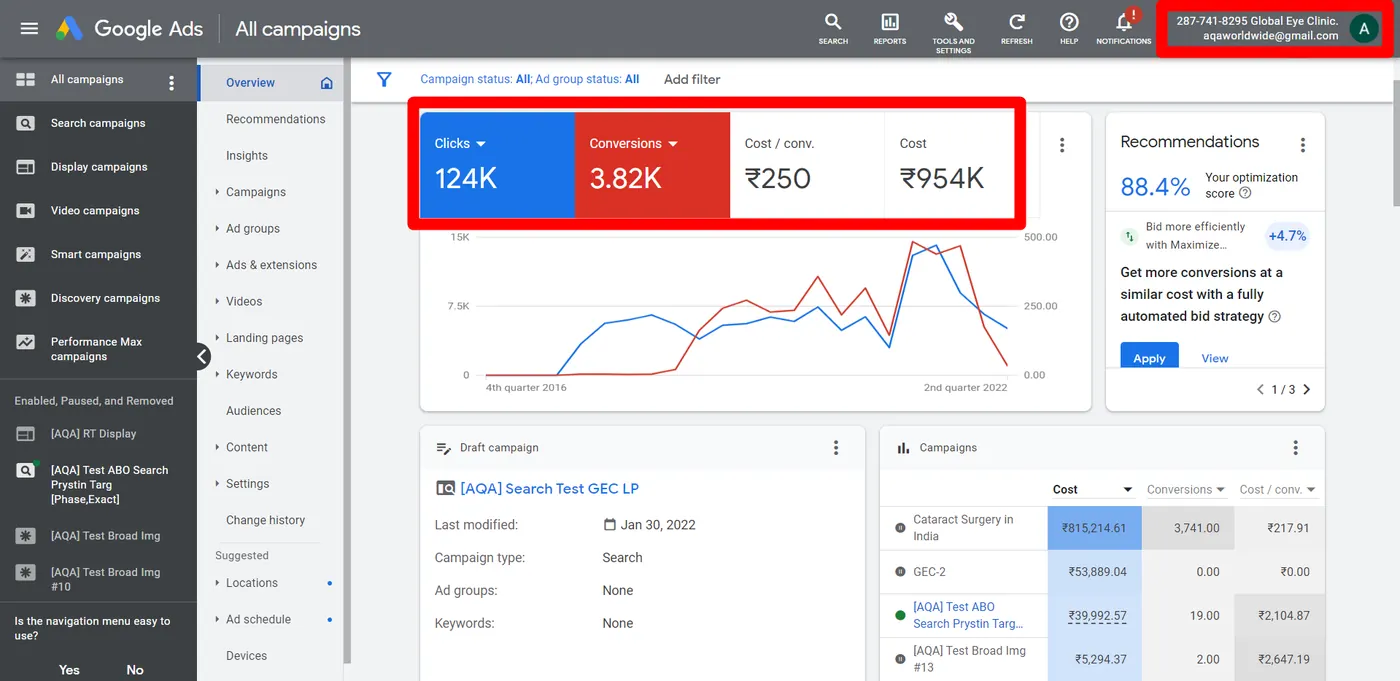The width and height of the screenshot is (1400, 681).
Task: Open Campaigns card three-dot menu
Action: click(x=1295, y=448)
